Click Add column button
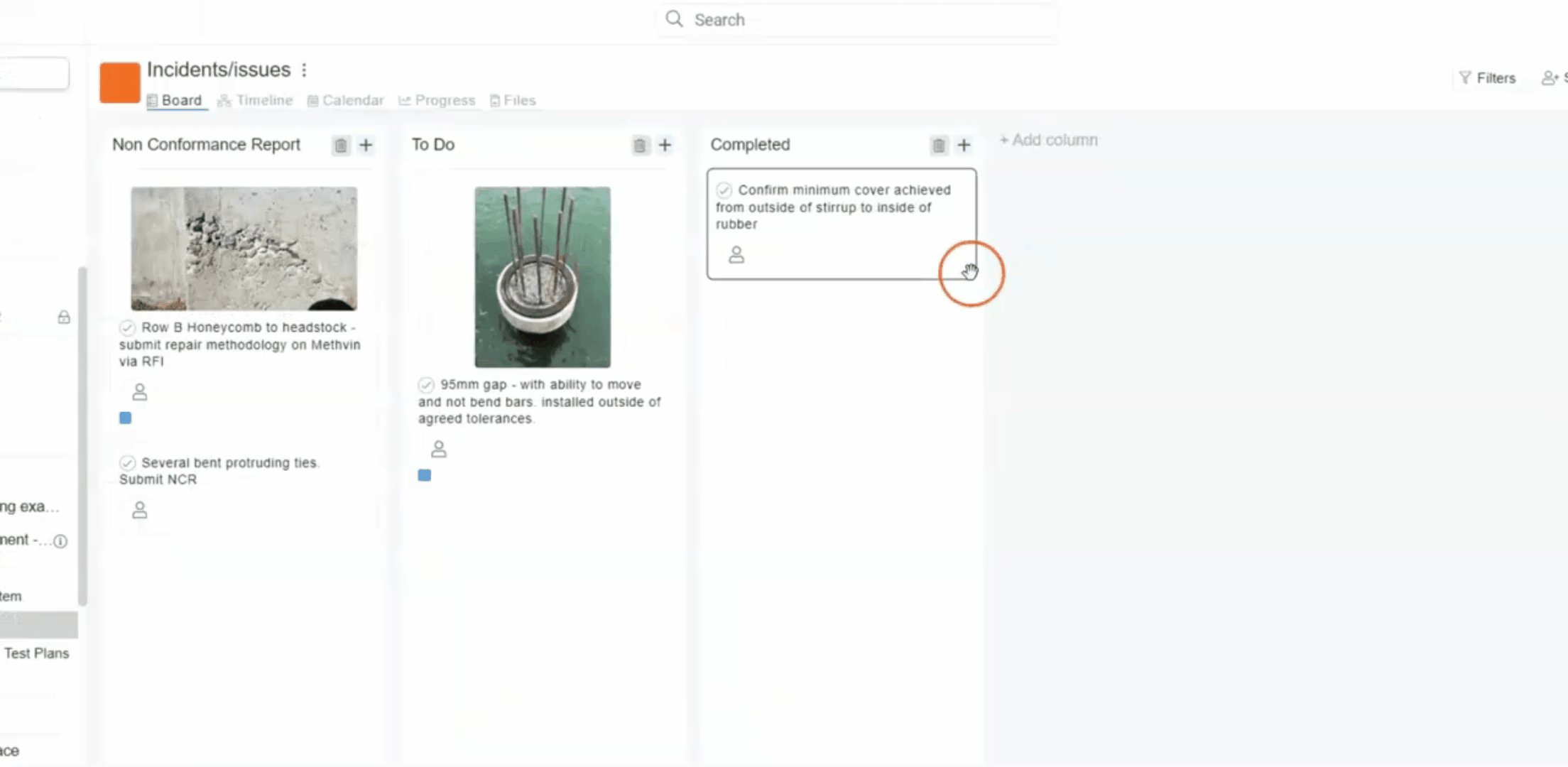The image size is (1568, 767). 1048,141
